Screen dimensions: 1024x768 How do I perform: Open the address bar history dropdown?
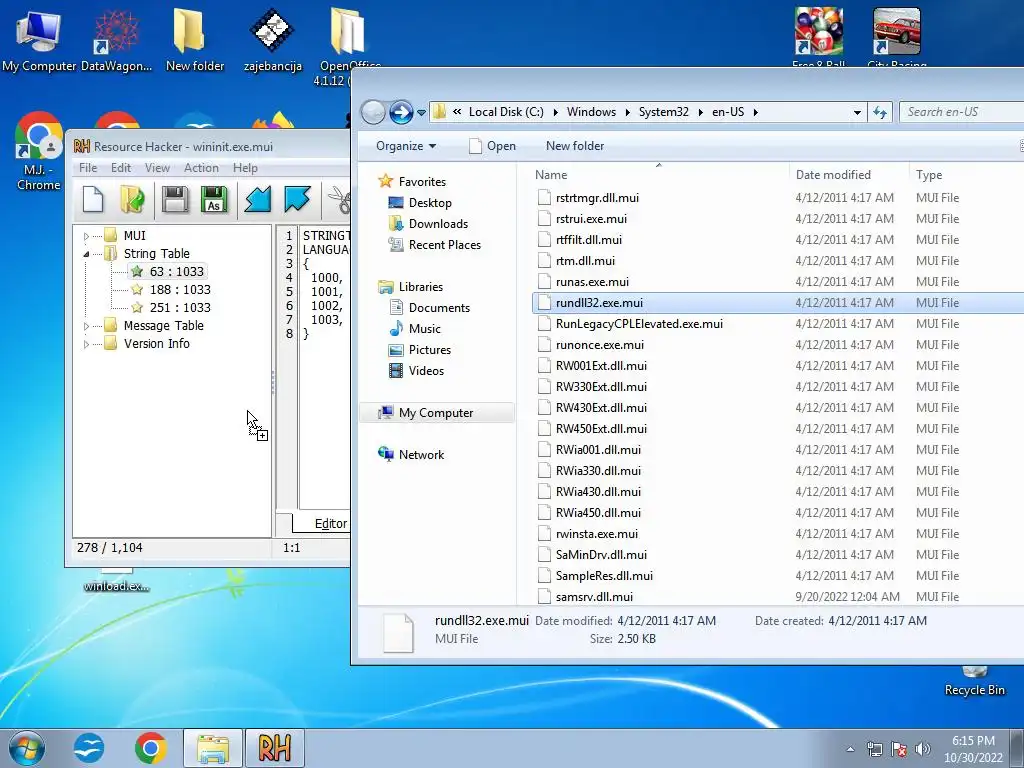coord(857,112)
